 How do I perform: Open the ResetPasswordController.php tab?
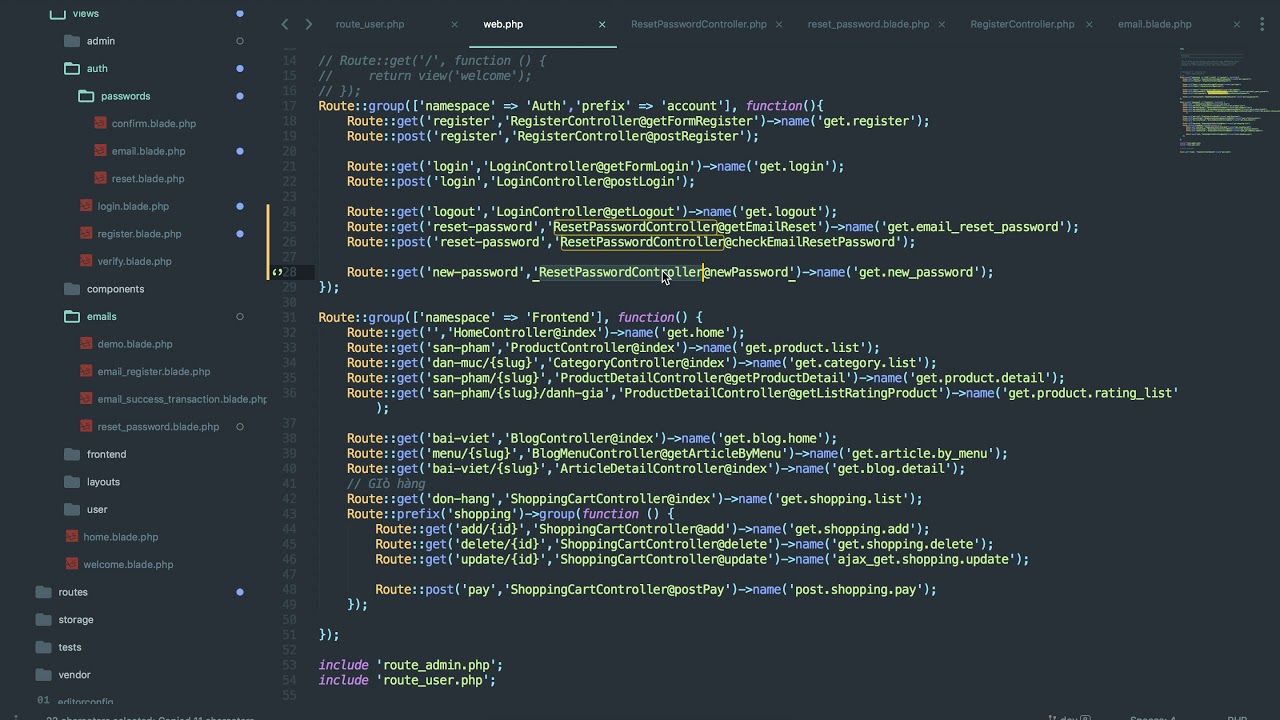coord(699,24)
